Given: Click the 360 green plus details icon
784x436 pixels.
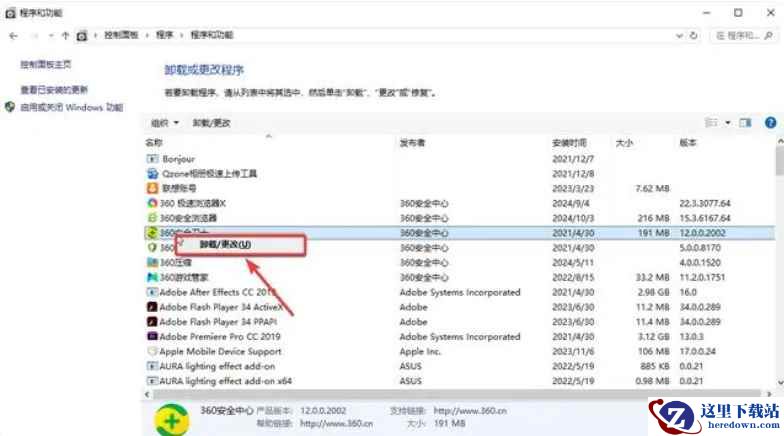Looking at the screenshot, I should point(172,420).
